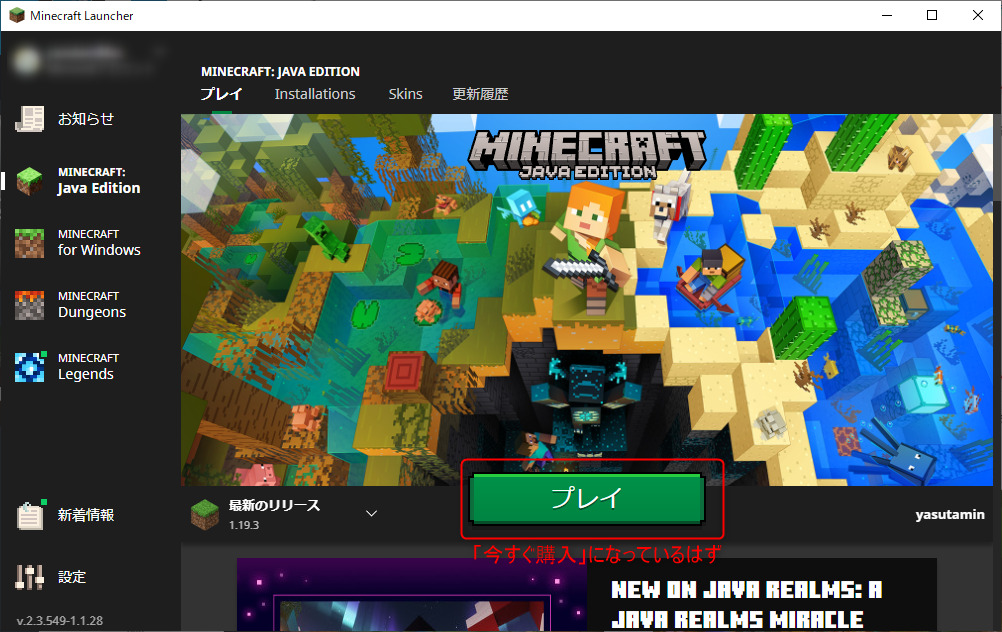The image size is (1002, 632).
Task: Click the 1.19.3 version text
Action: [244, 525]
